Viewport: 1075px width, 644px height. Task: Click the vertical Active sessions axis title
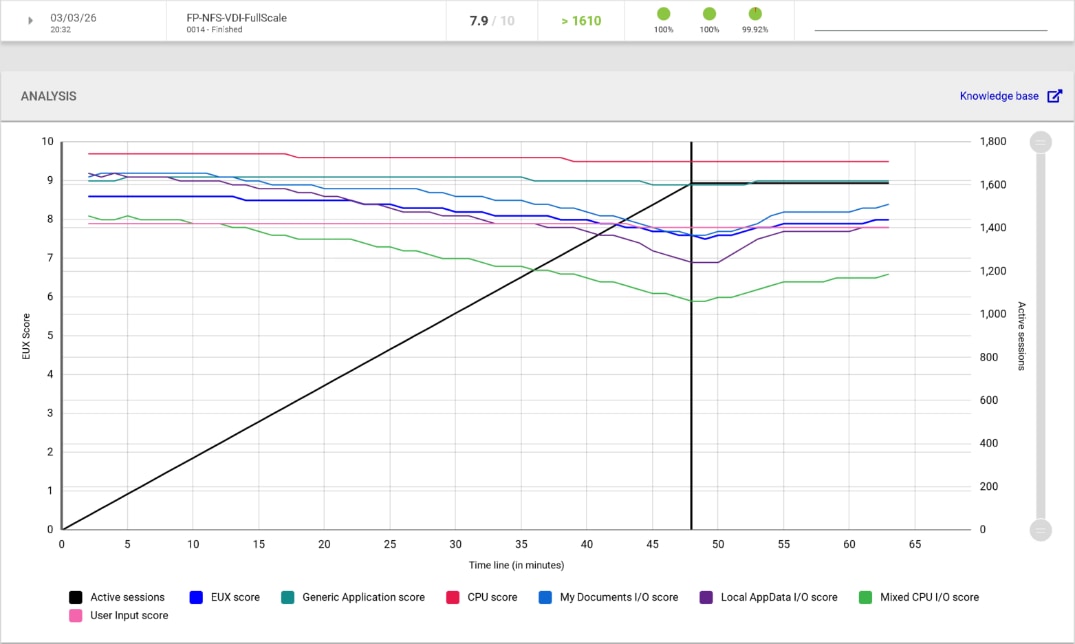(1022, 336)
